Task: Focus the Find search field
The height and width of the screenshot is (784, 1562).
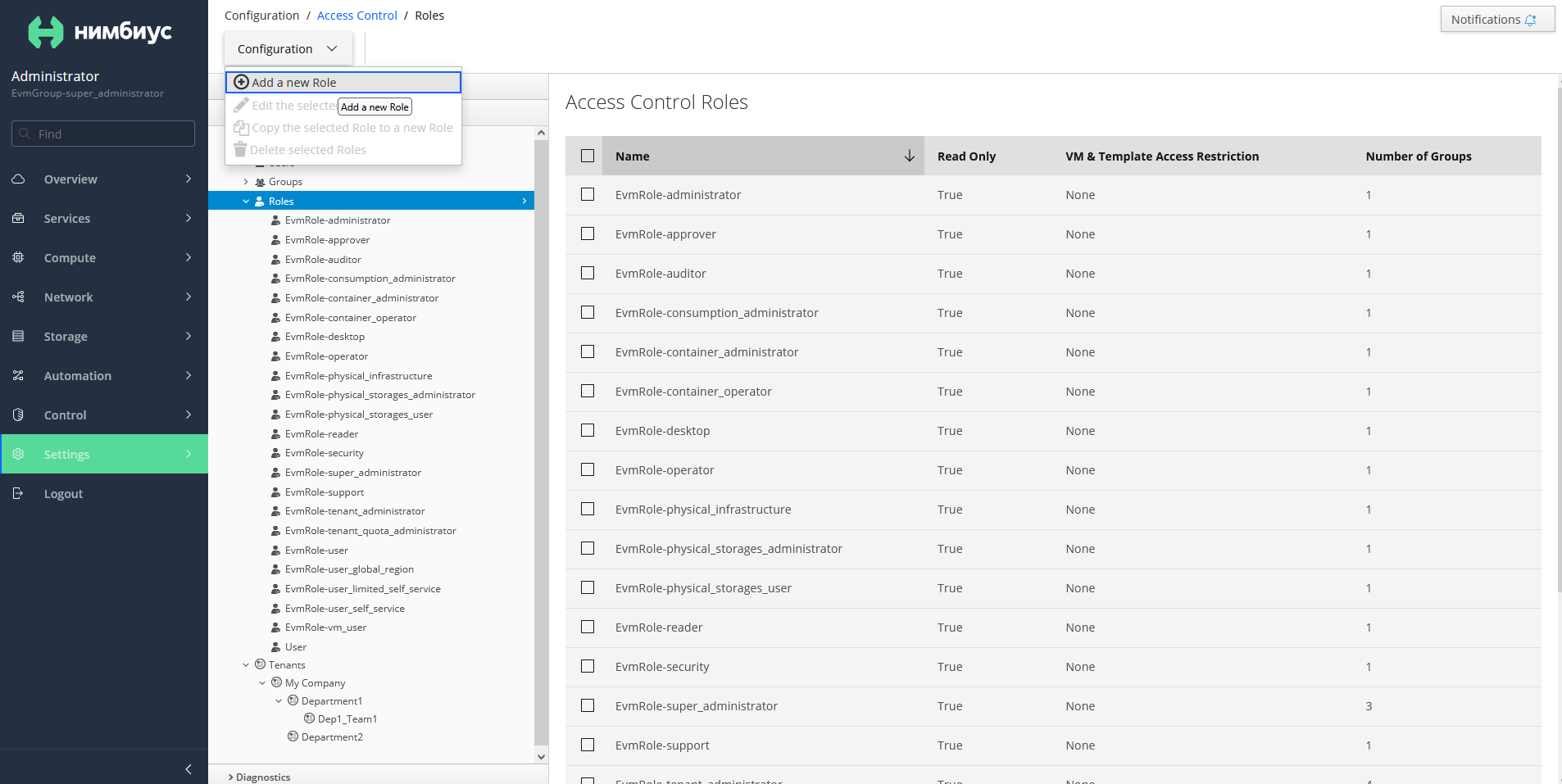Action: click(x=103, y=134)
